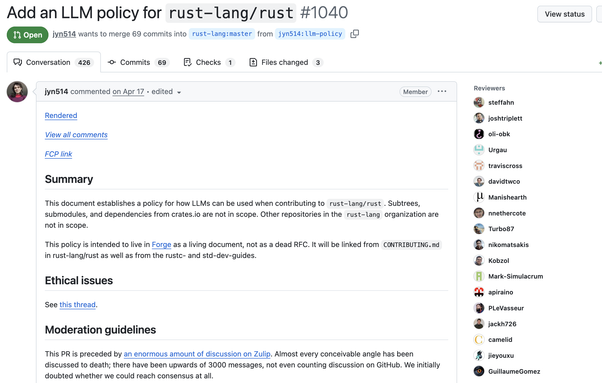Image resolution: width=602 pixels, height=383 pixels.
Task: Click the GuillaumeGomez reviewer name
Action: pos(514,371)
